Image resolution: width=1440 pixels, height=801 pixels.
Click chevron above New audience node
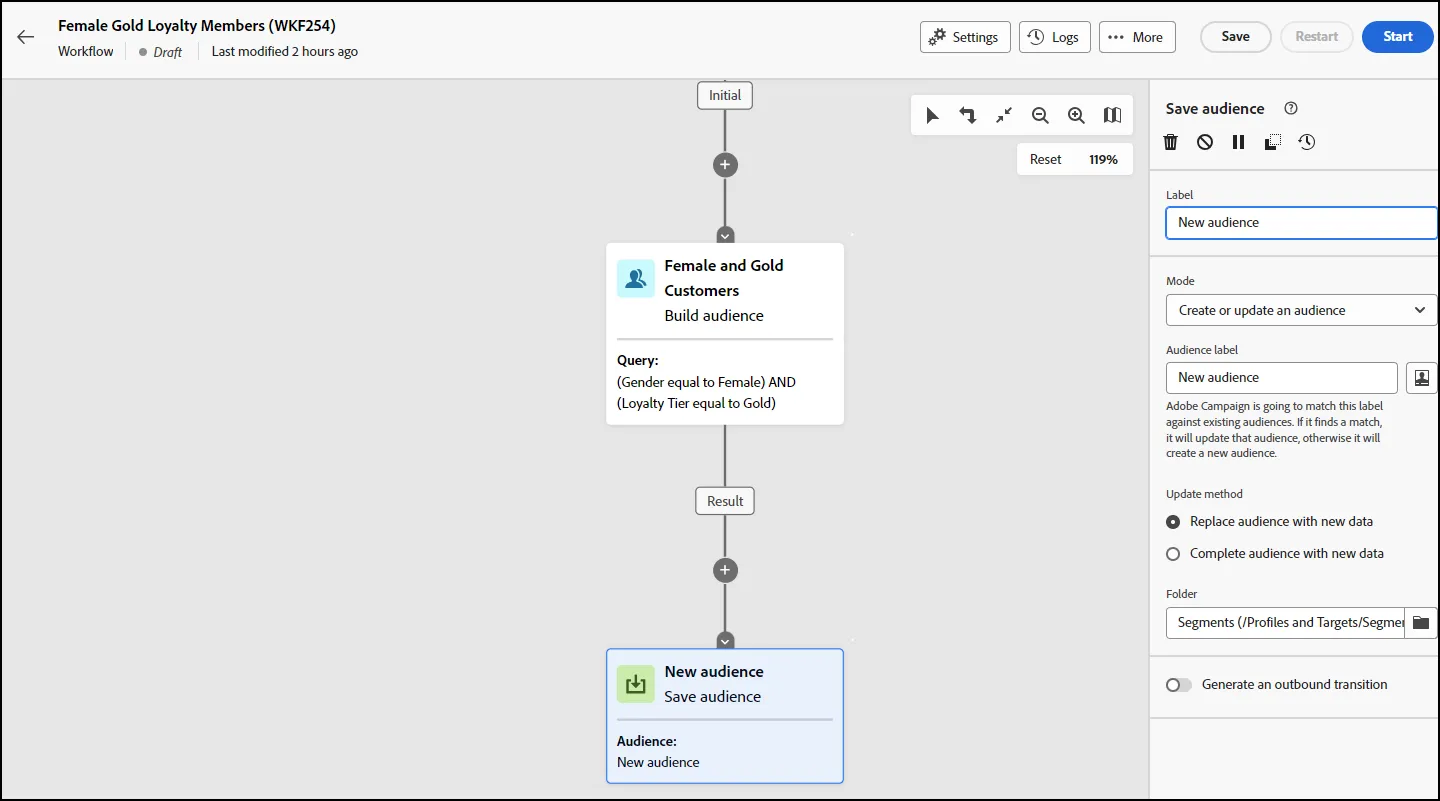(725, 641)
